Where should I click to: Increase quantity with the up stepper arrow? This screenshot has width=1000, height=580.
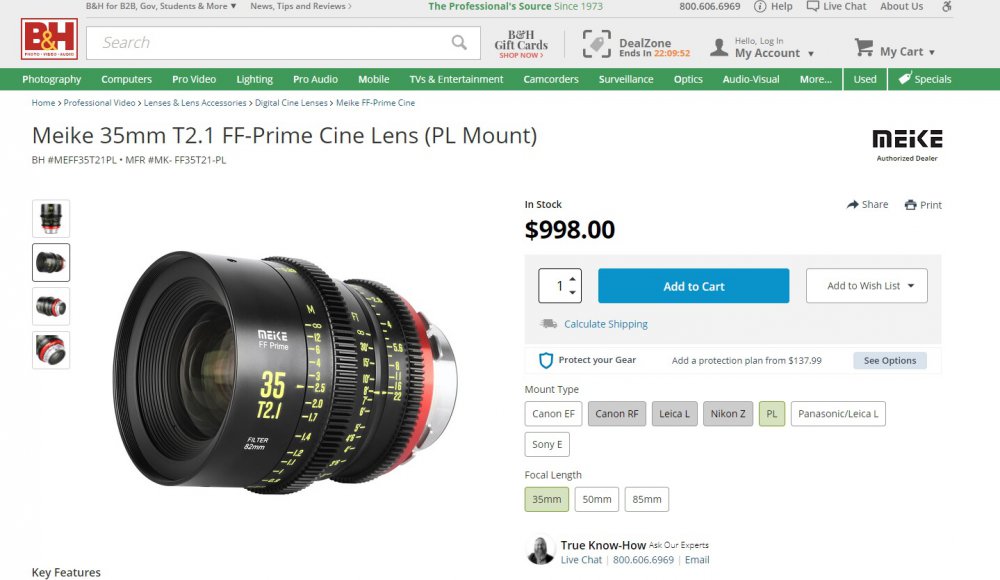click(572, 279)
